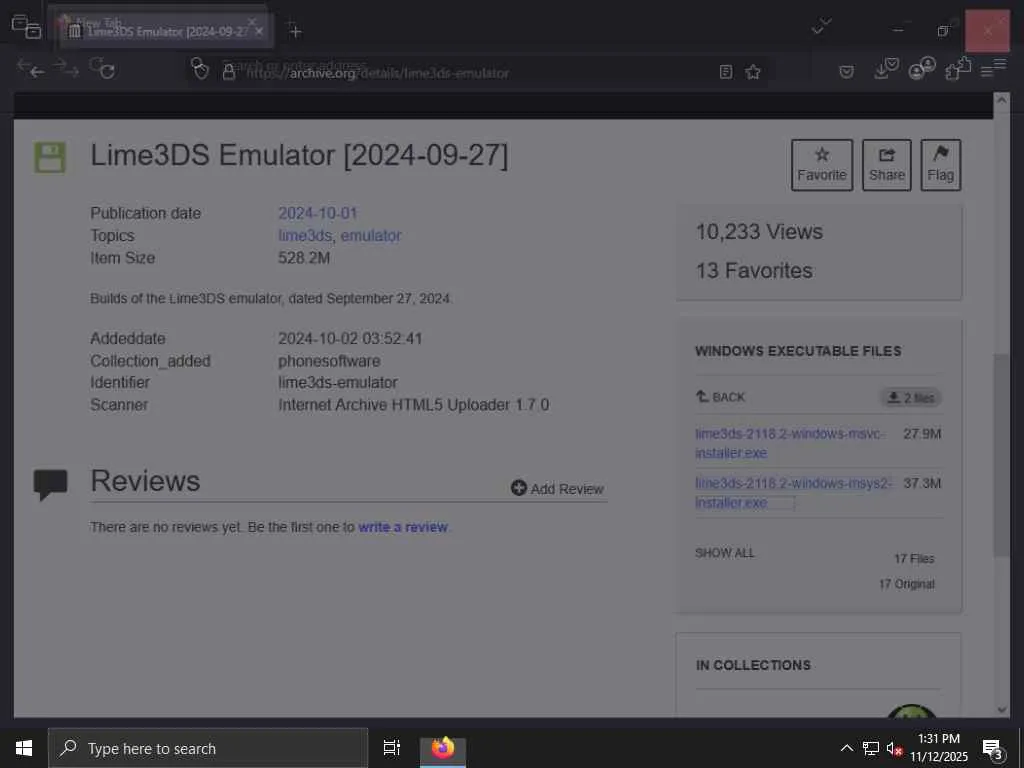Click the network tray icon

(871, 748)
